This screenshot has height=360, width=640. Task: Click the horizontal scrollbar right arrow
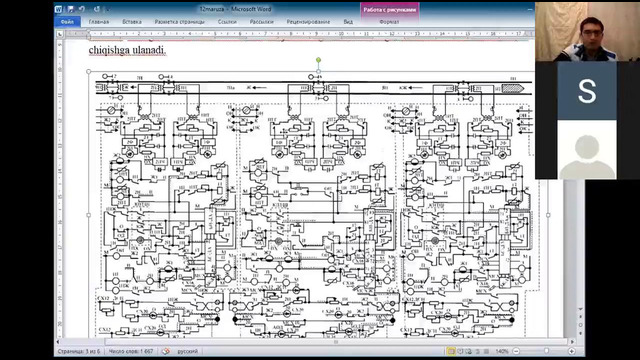(x=572, y=342)
